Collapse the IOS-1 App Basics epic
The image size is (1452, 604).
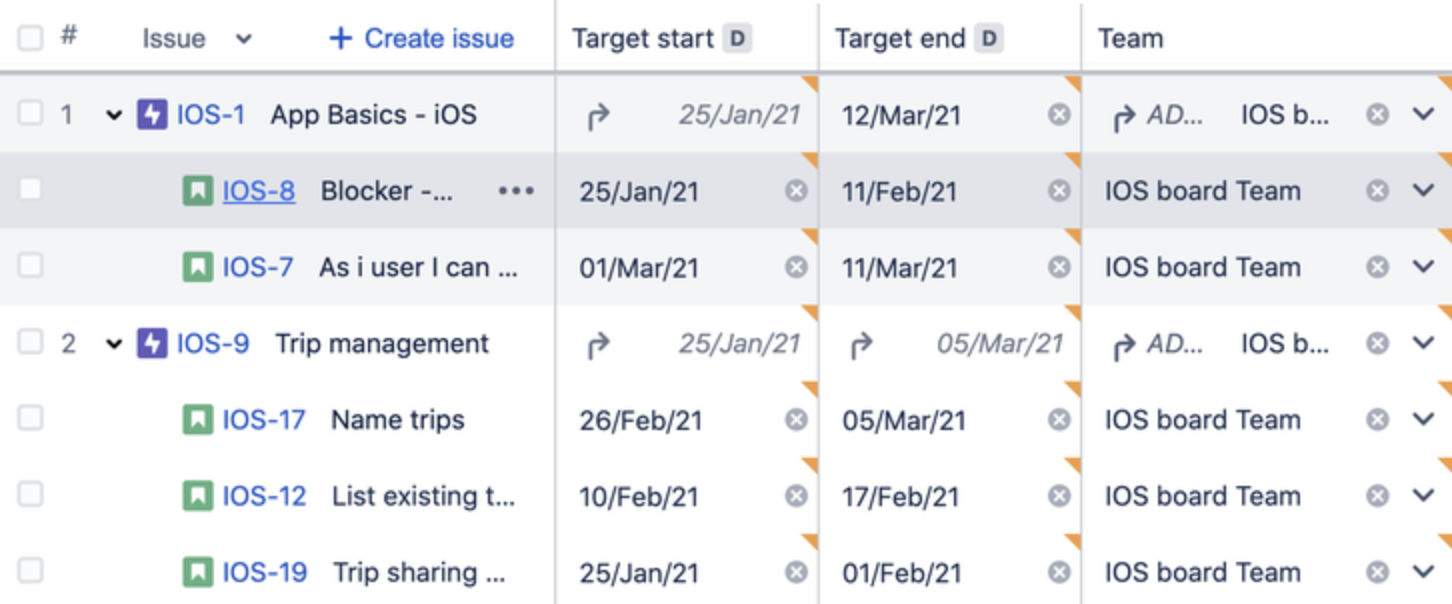pyautogui.click(x=114, y=116)
